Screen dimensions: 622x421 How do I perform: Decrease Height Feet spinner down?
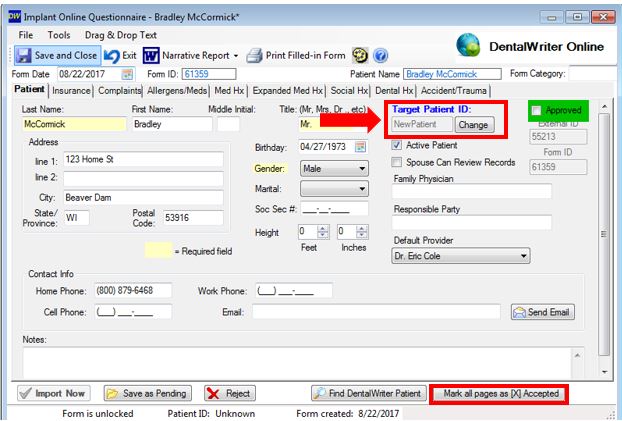pos(323,235)
